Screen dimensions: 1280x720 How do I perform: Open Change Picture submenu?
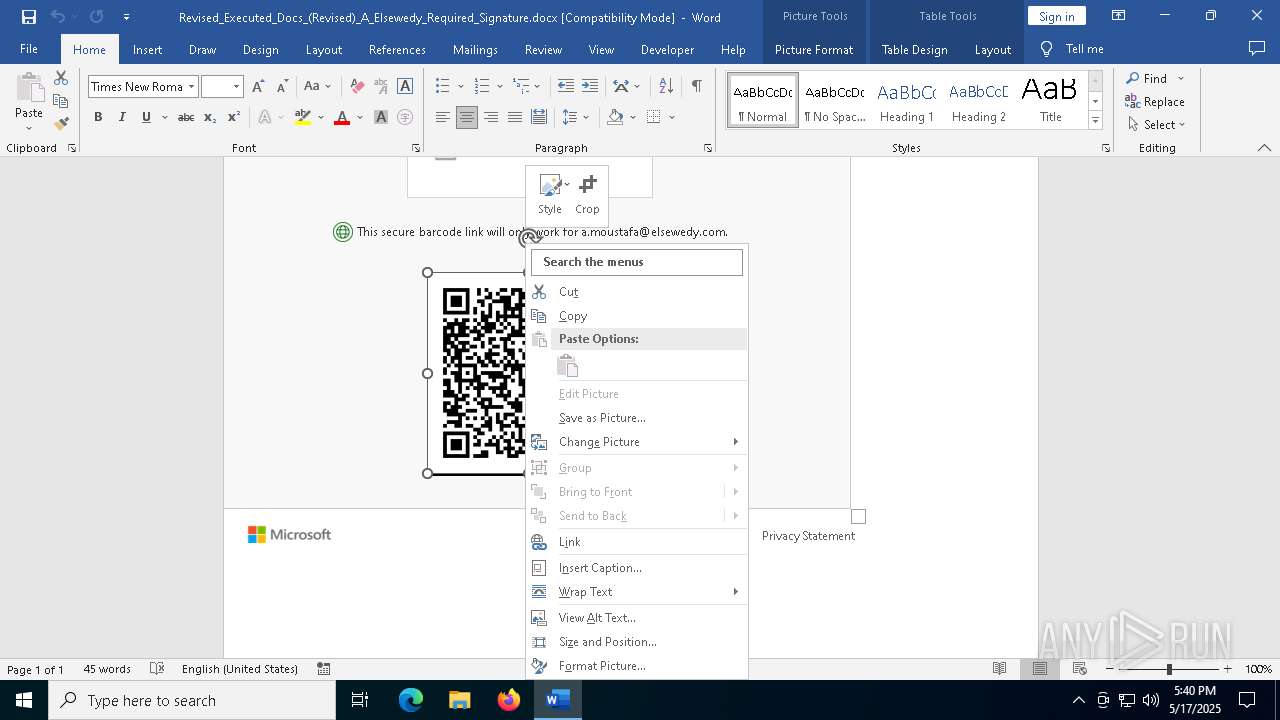point(638,442)
